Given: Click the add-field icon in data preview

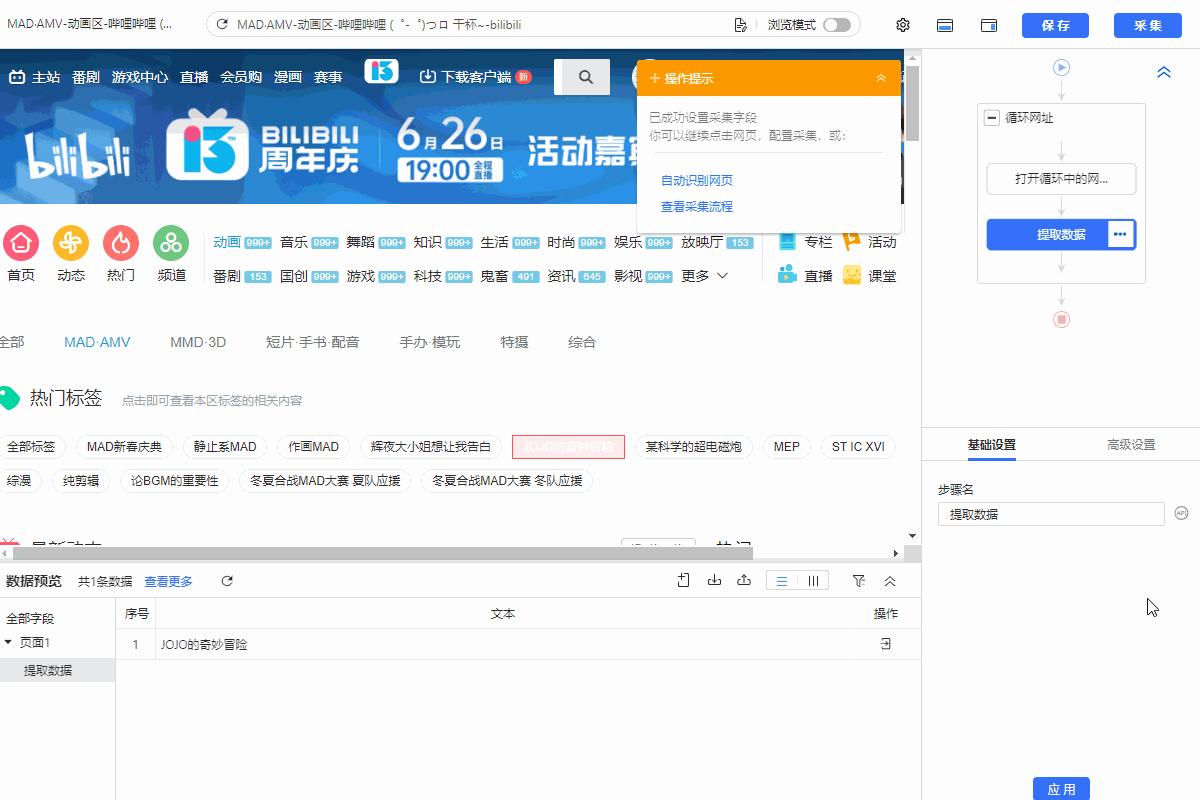Looking at the screenshot, I should [684, 580].
